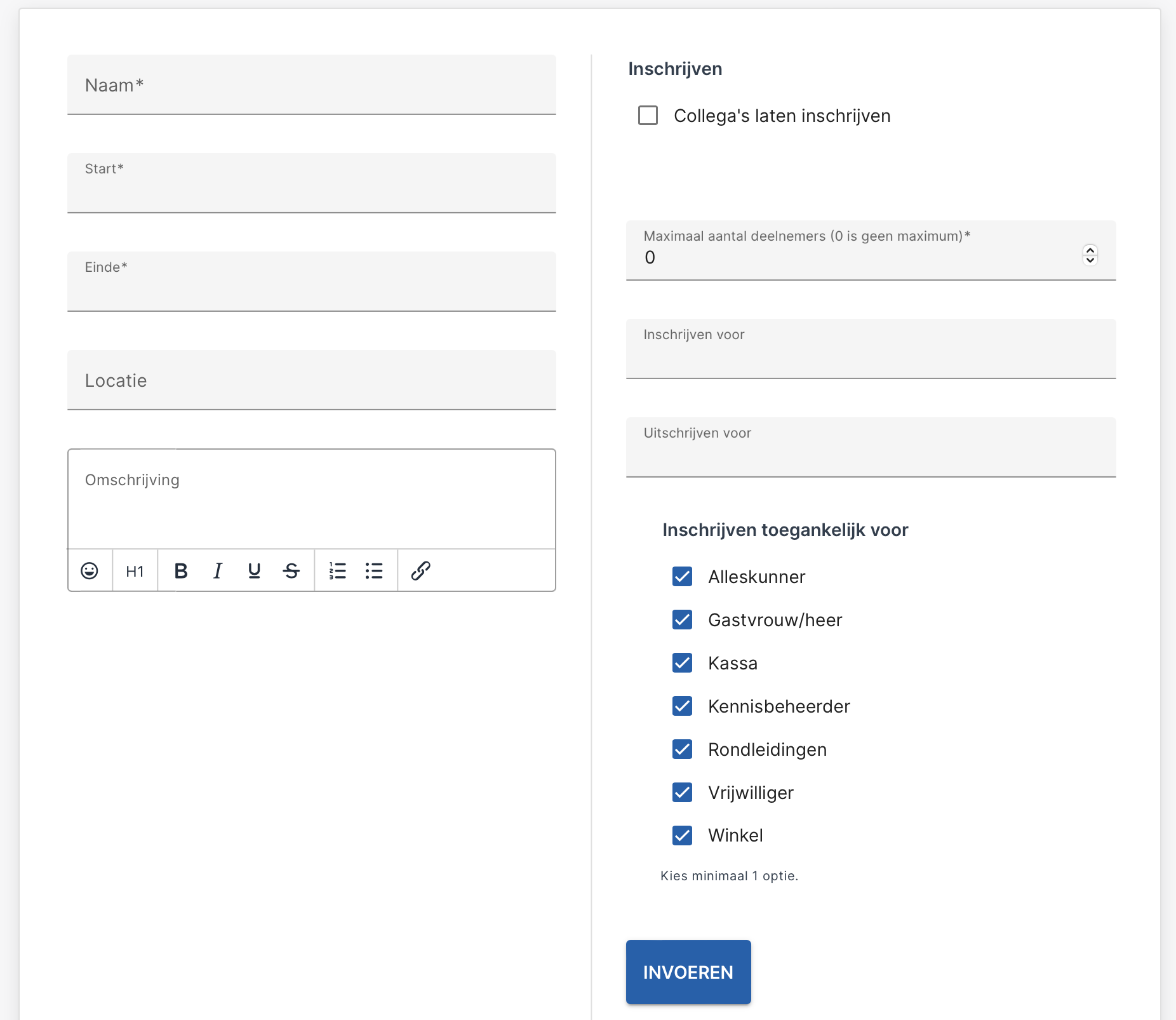1176x1020 pixels.
Task: Adjust the maximum deelnemers number stepper arrows
Action: (x=1090, y=255)
